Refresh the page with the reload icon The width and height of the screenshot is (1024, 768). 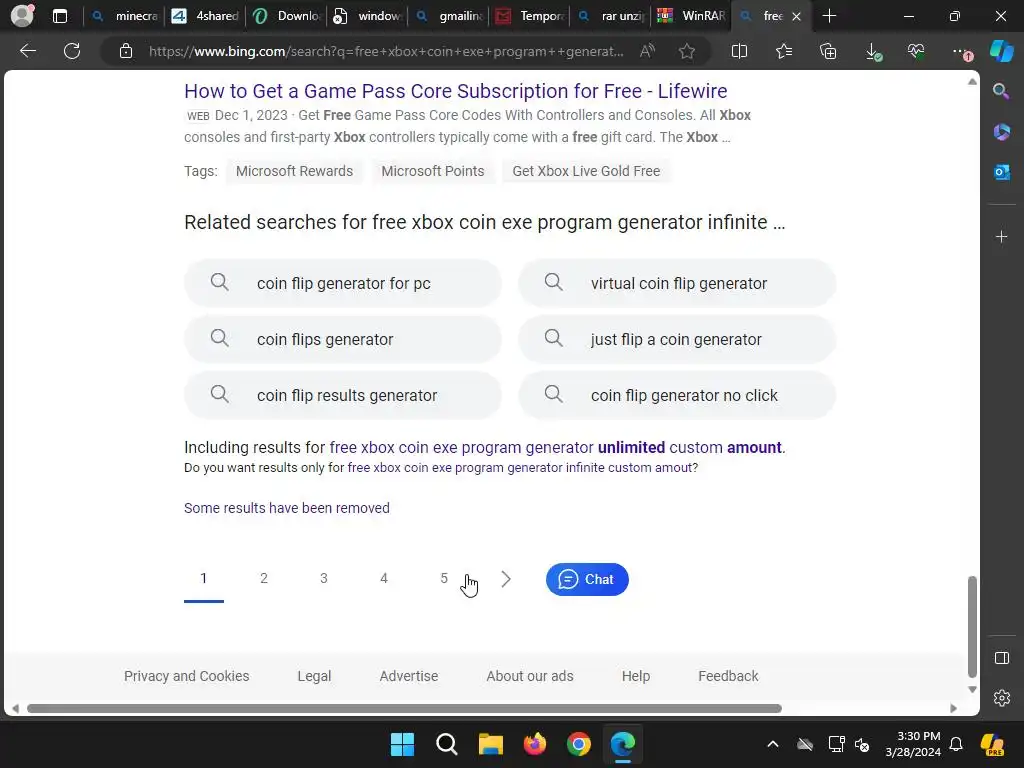point(72,51)
